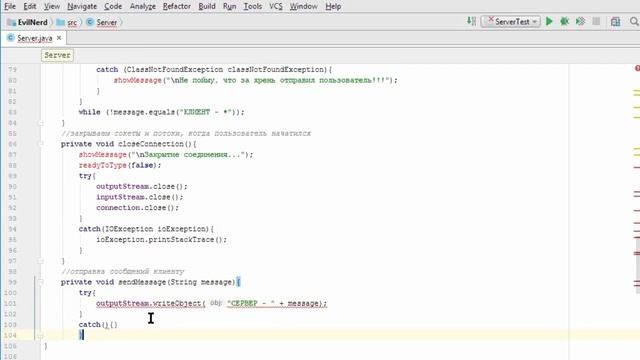Open the ServerTest run configuration dropdown
Viewport: 640px width, 360px height.
pyautogui.click(x=511, y=22)
